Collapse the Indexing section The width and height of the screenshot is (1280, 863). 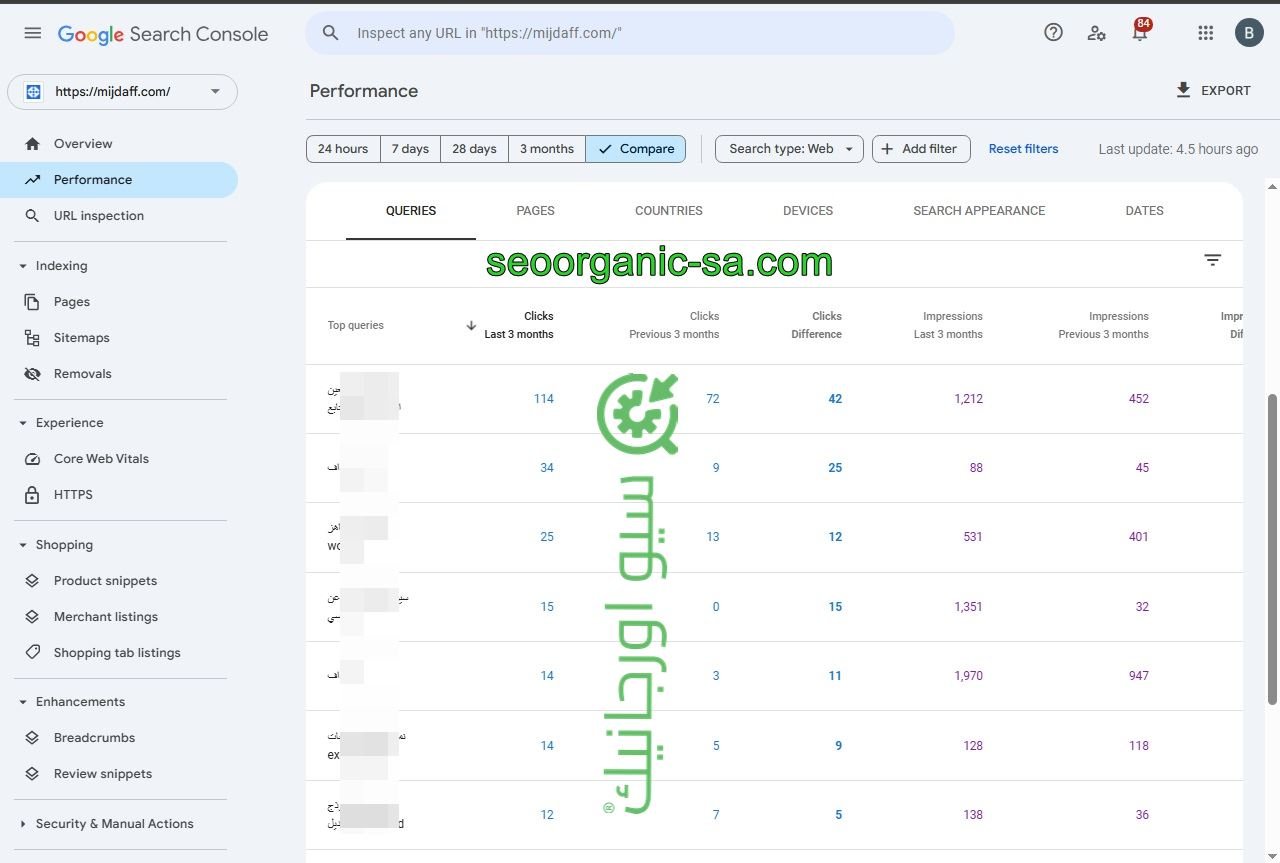[x=23, y=266]
